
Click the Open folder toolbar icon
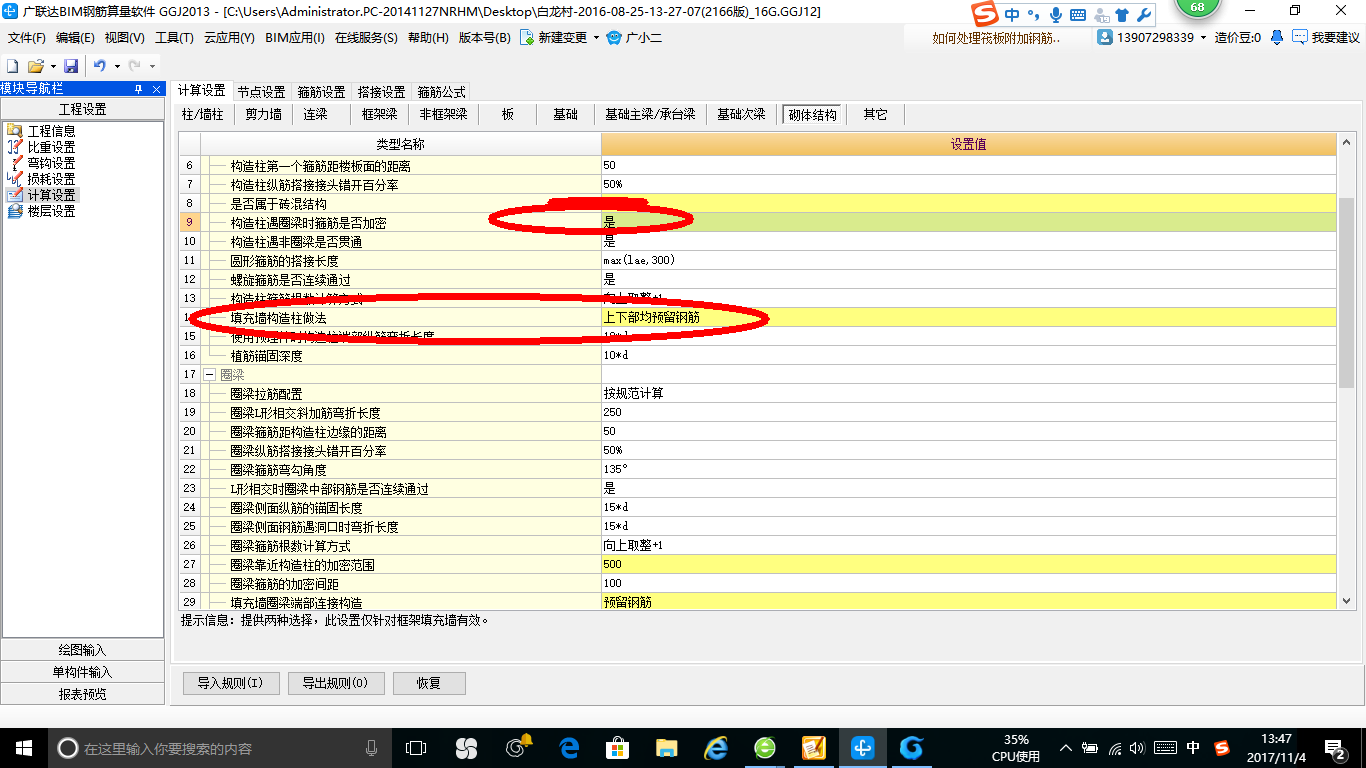(35, 65)
